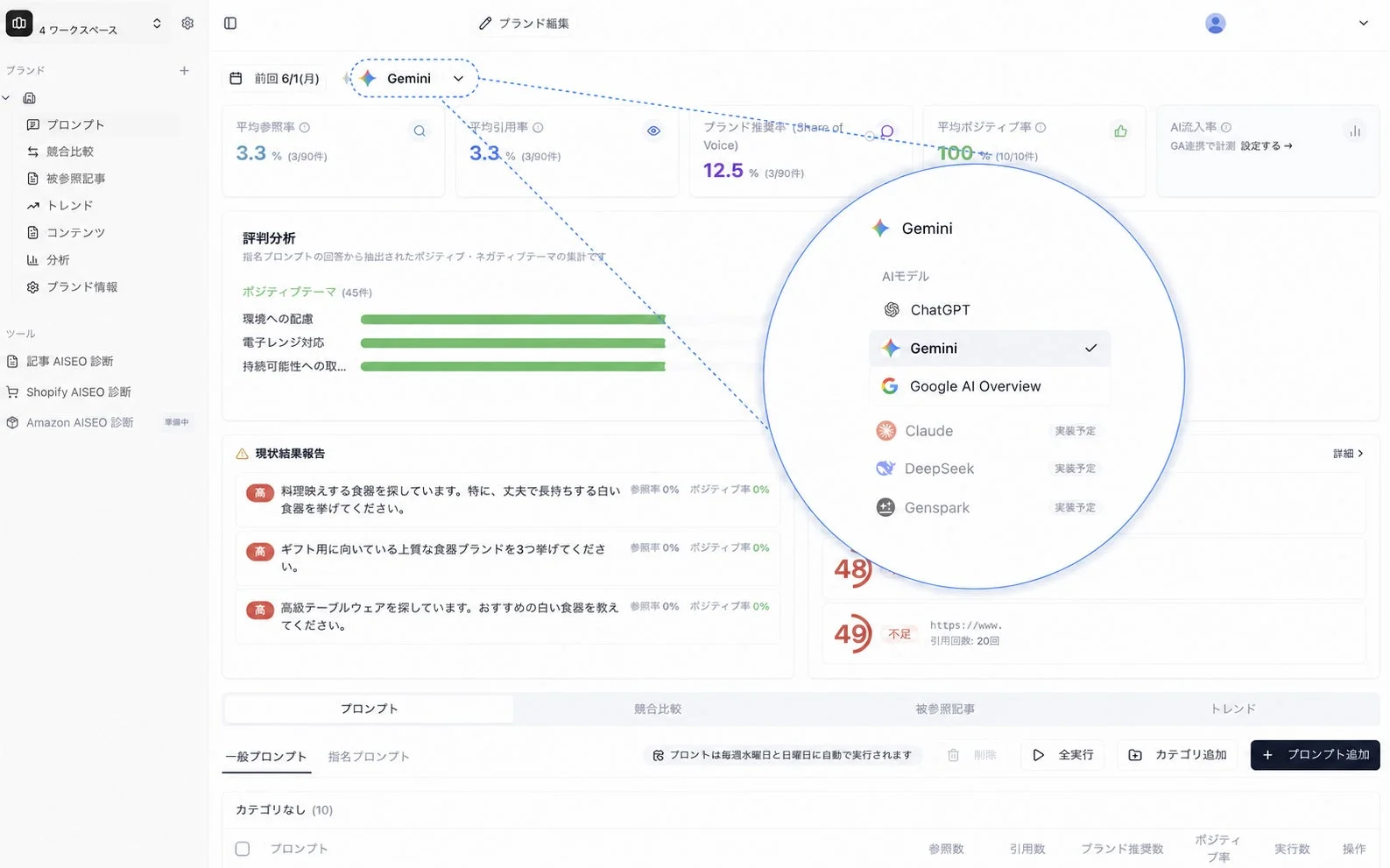Click the ブランド編集 button
Screen dimensions: 1390x868
tap(524, 24)
